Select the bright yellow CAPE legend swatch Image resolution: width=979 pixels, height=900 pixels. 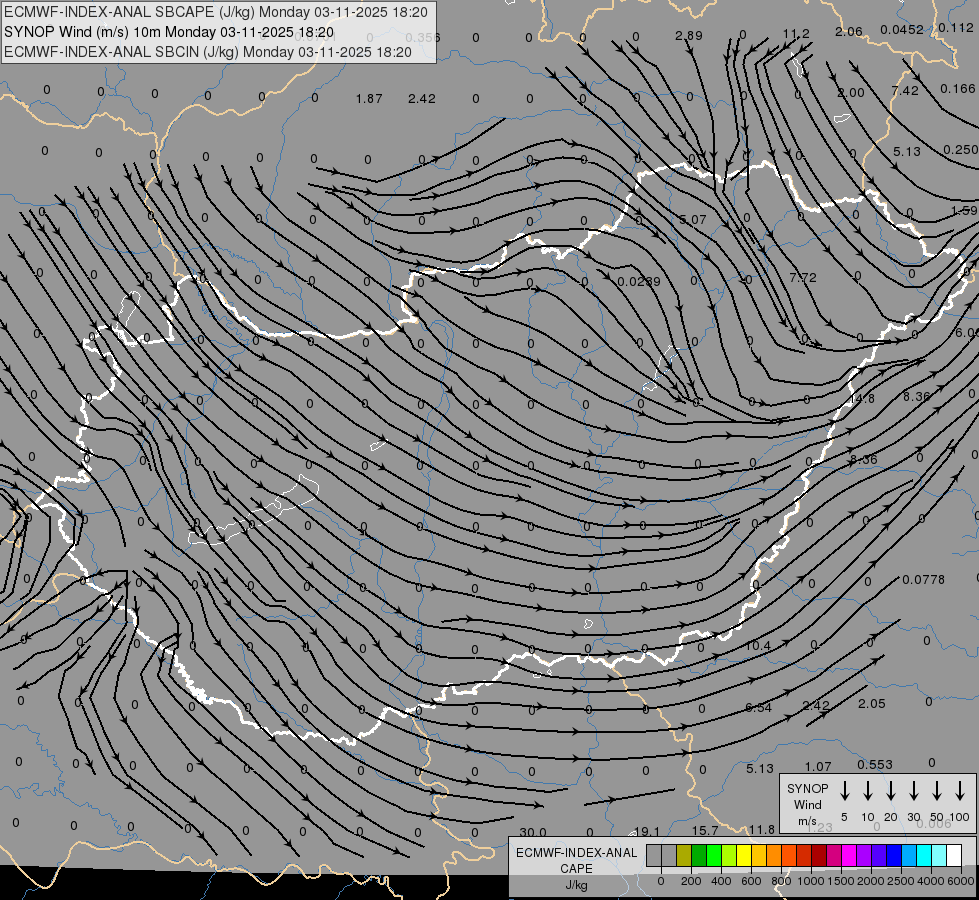[744, 856]
